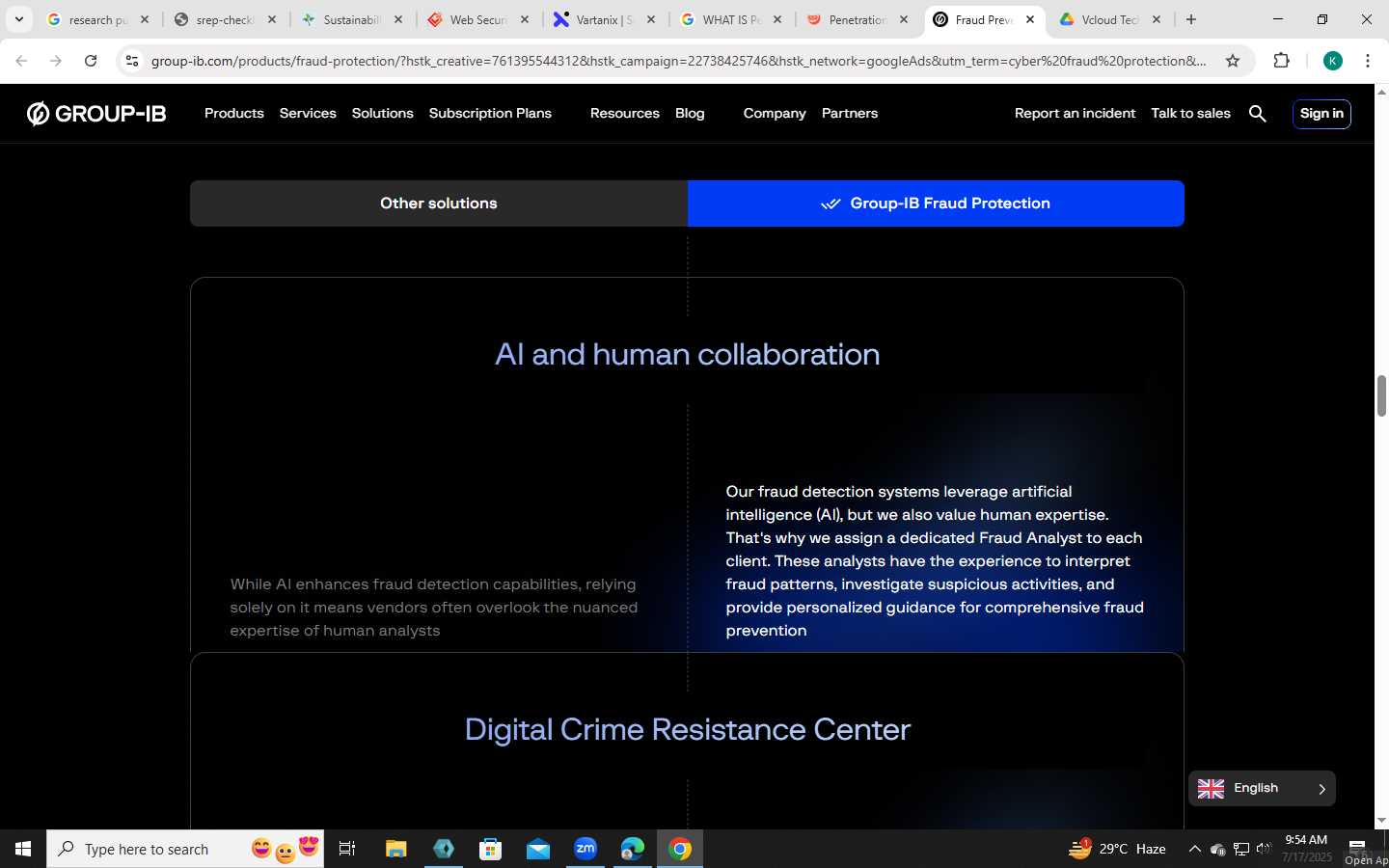The width and height of the screenshot is (1389, 868).
Task: Open the volume control in tray
Action: [1264, 849]
